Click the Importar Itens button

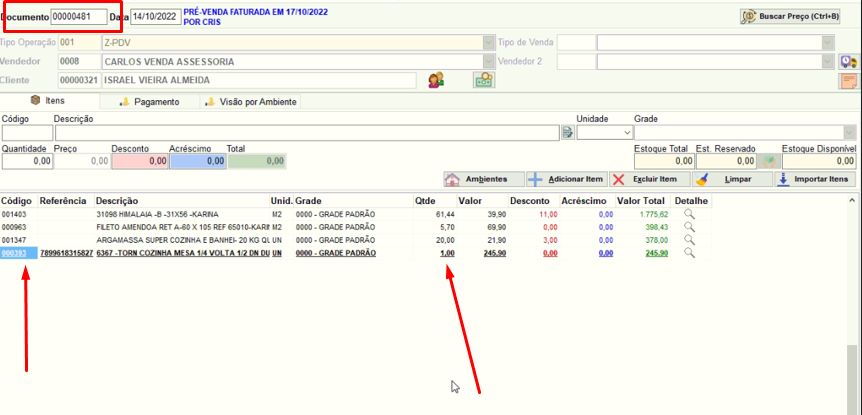[x=815, y=179]
